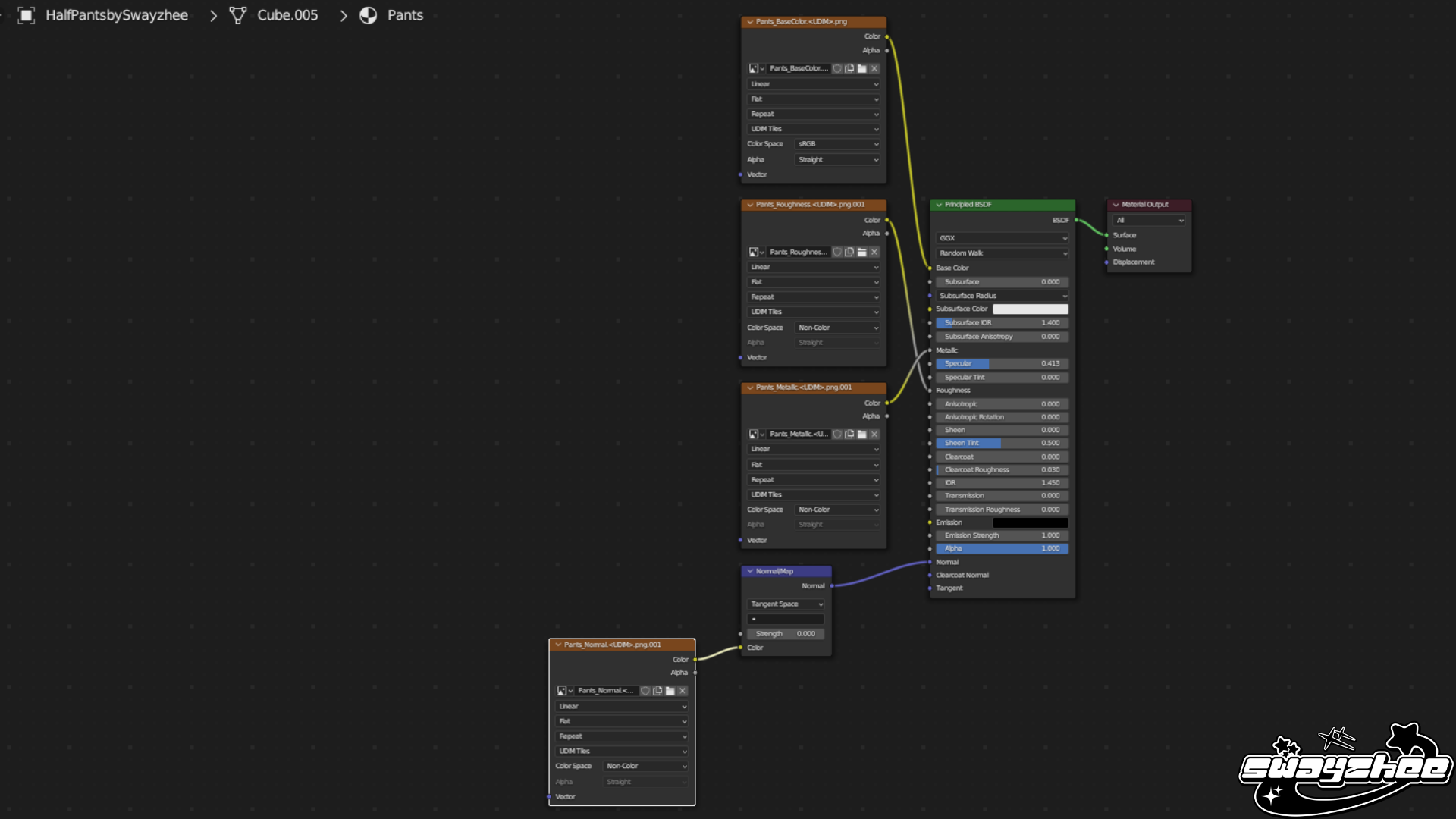Open Flat projection dropdown on Pants_Normal node

[622, 722]
